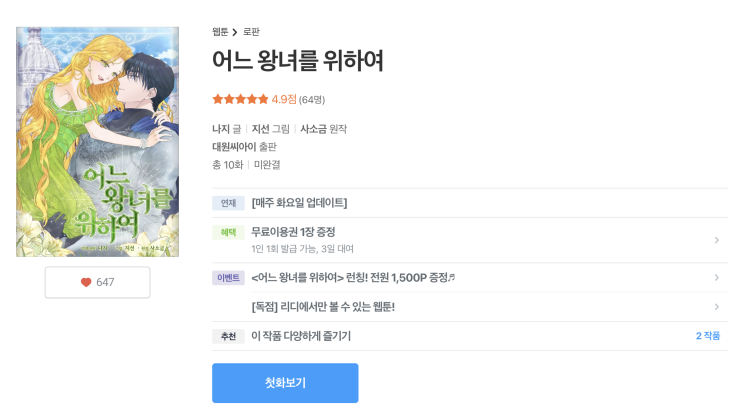Image resolution: width=743 pixels, height=412 pixels.
Task: Click the heart like button showing 647
Action: coord(97,282)
